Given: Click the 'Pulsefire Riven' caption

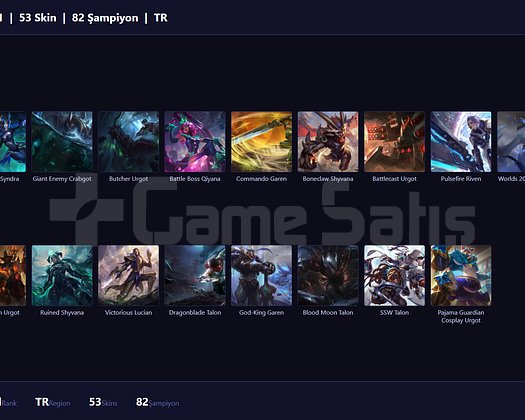Looking at the screenshot, I should coord(461,179).
